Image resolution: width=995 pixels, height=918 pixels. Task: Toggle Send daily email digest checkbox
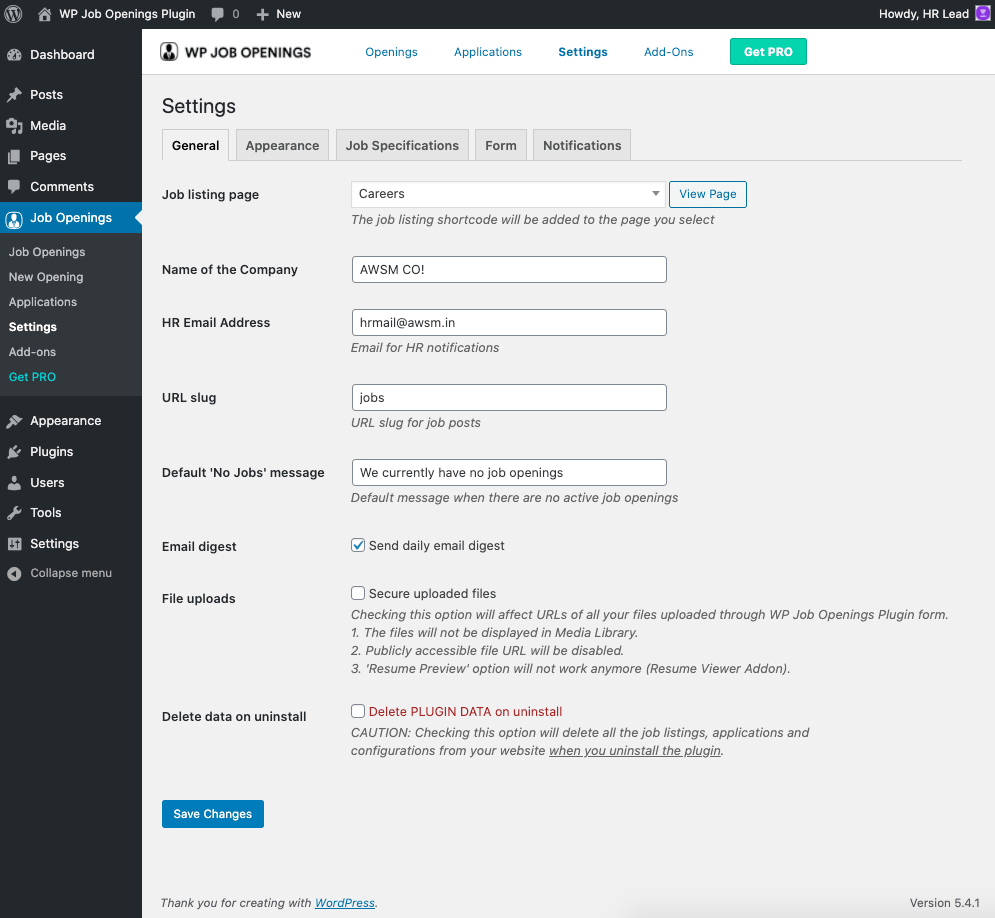click(358, 546)
